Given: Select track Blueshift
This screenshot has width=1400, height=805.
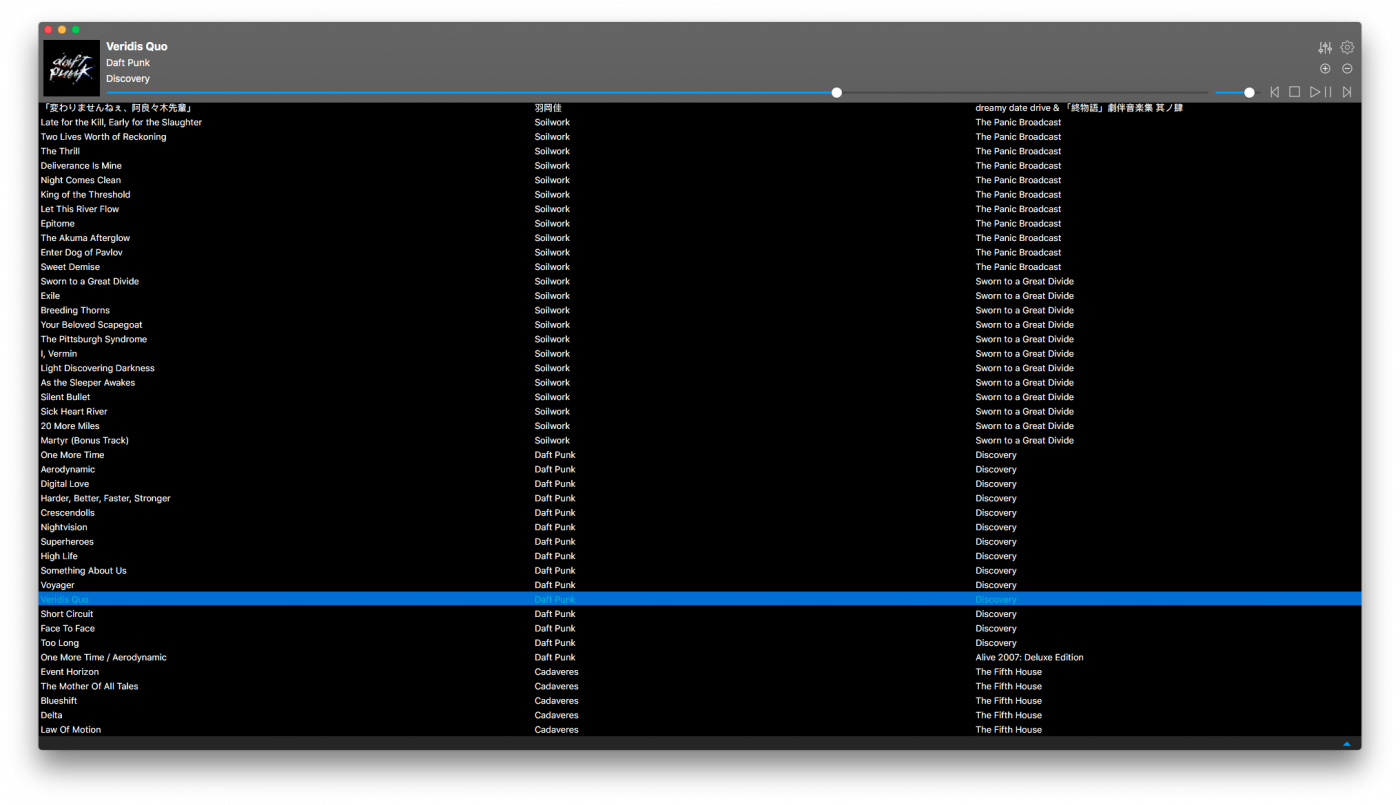Looking at the screenshot, I should pyautogui.click(x=59, y=701).
